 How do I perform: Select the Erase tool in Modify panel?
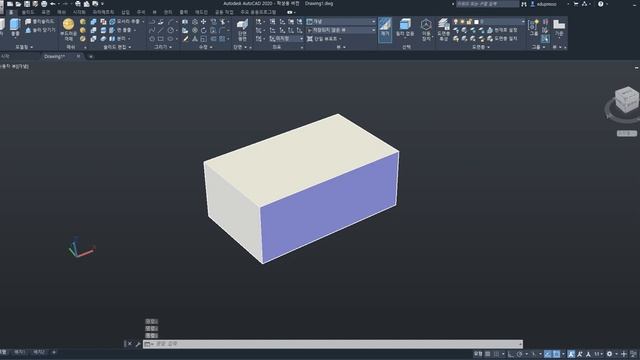186,39
